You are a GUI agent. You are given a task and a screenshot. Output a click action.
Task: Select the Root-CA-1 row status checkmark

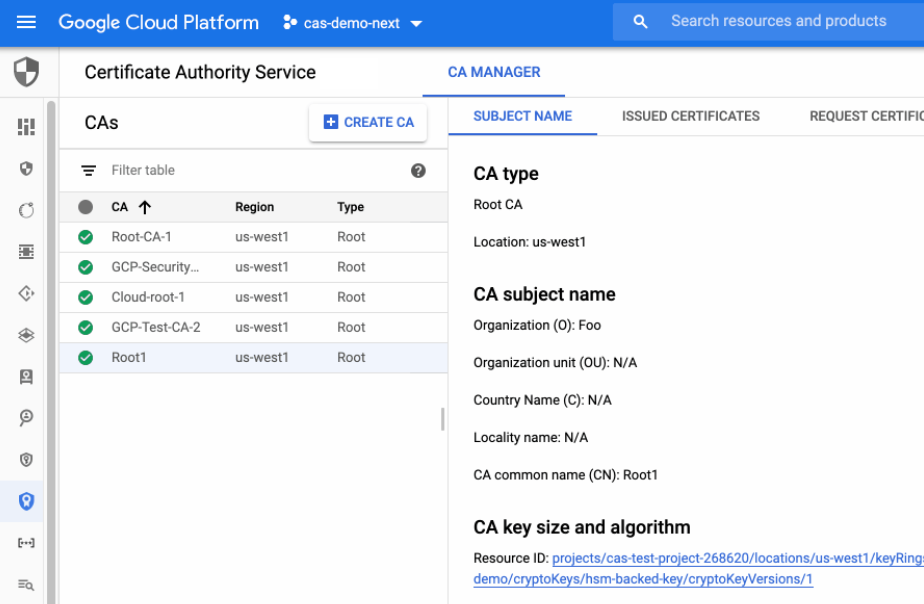tap(85, 237)
